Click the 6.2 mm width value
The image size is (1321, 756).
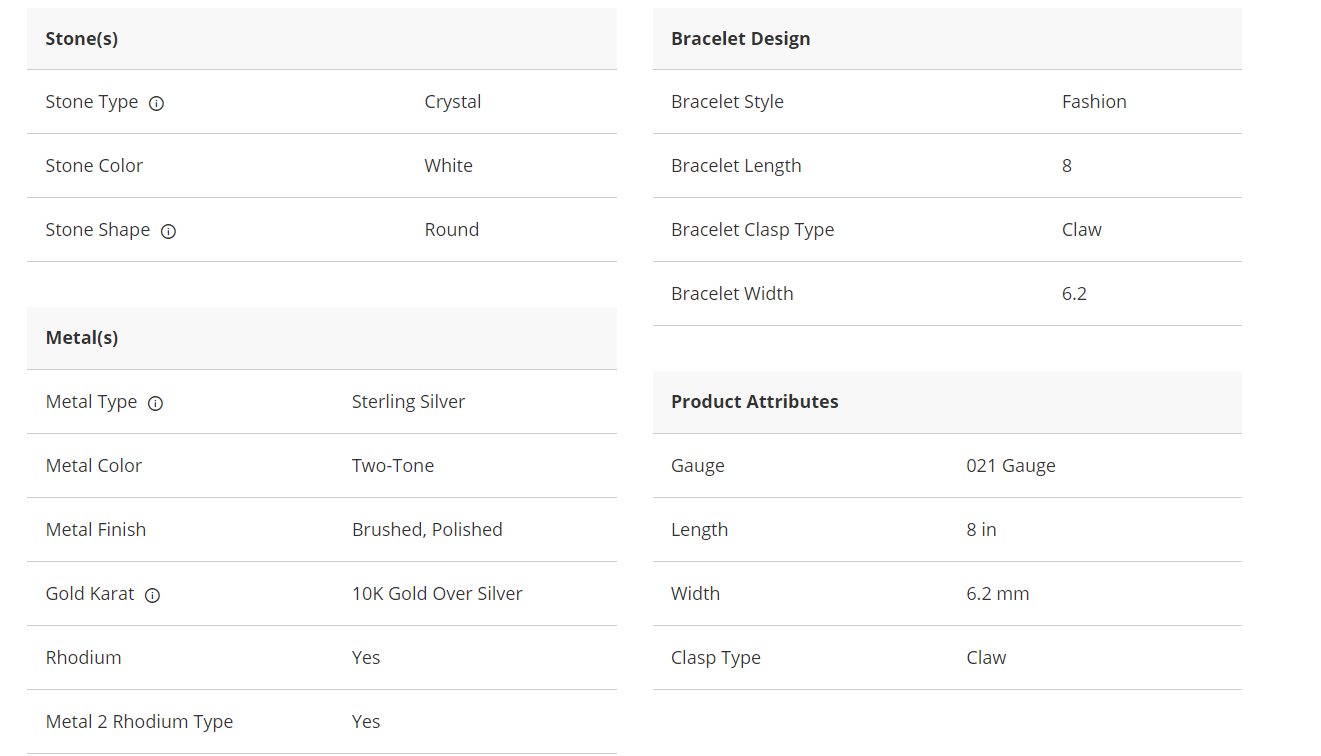point(997,594)
